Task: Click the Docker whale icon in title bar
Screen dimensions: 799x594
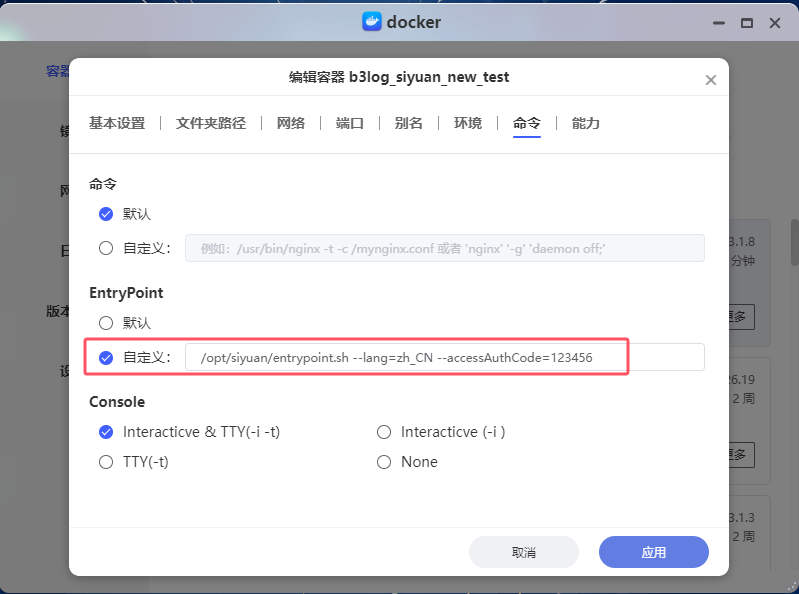Action: pos(371,22)
